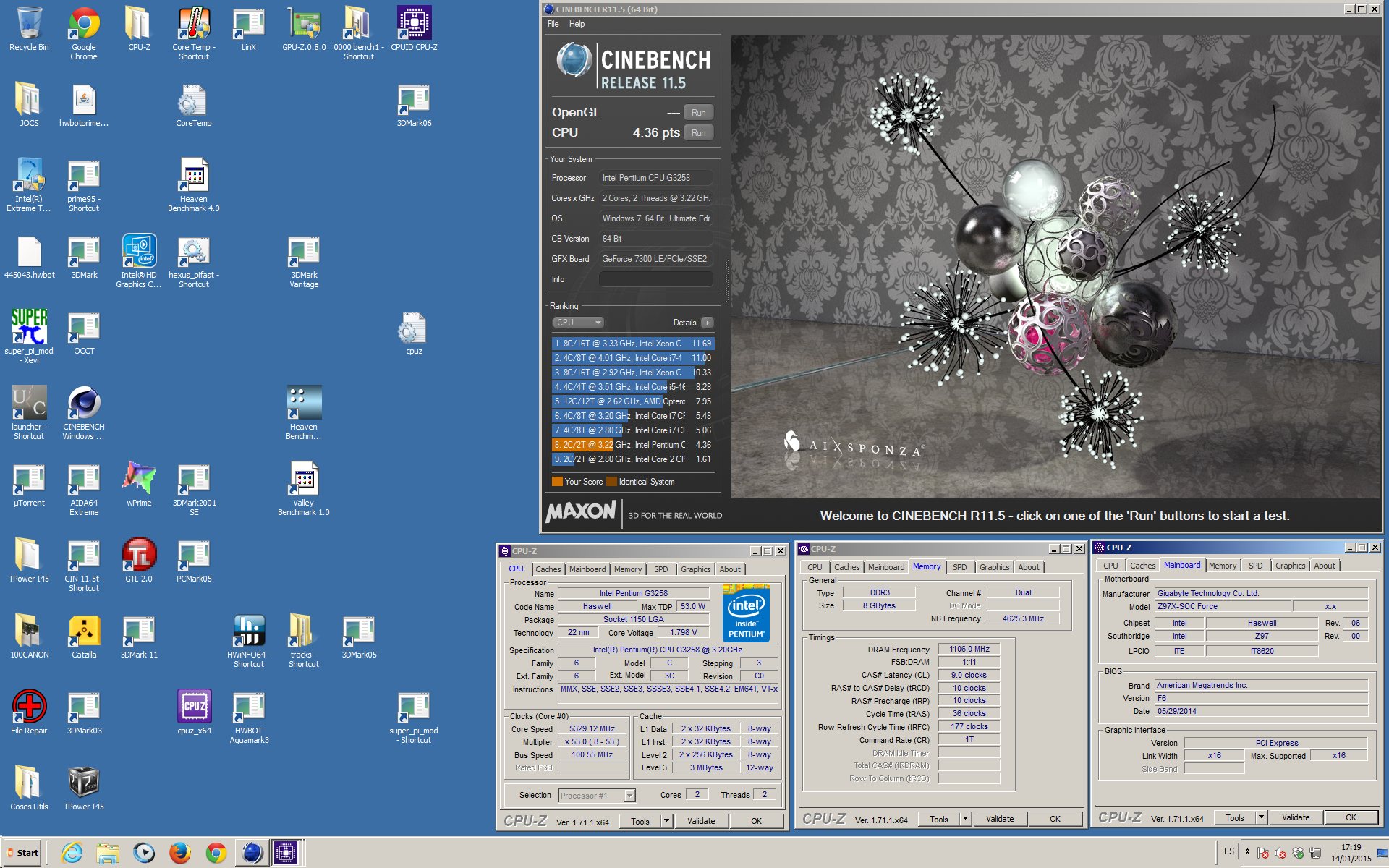This screenshot has width=1389, height=868.
Task: Click the BIOS date 05/29/2014
Action: [x=1261, y=711]
